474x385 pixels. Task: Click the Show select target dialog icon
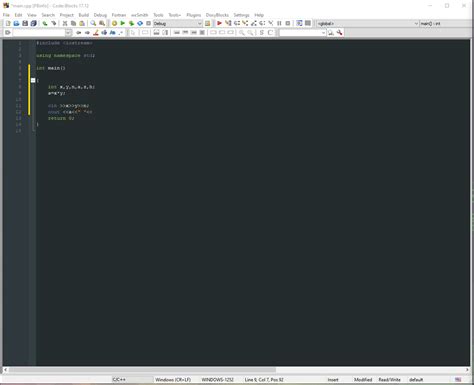tap(208, 23)
